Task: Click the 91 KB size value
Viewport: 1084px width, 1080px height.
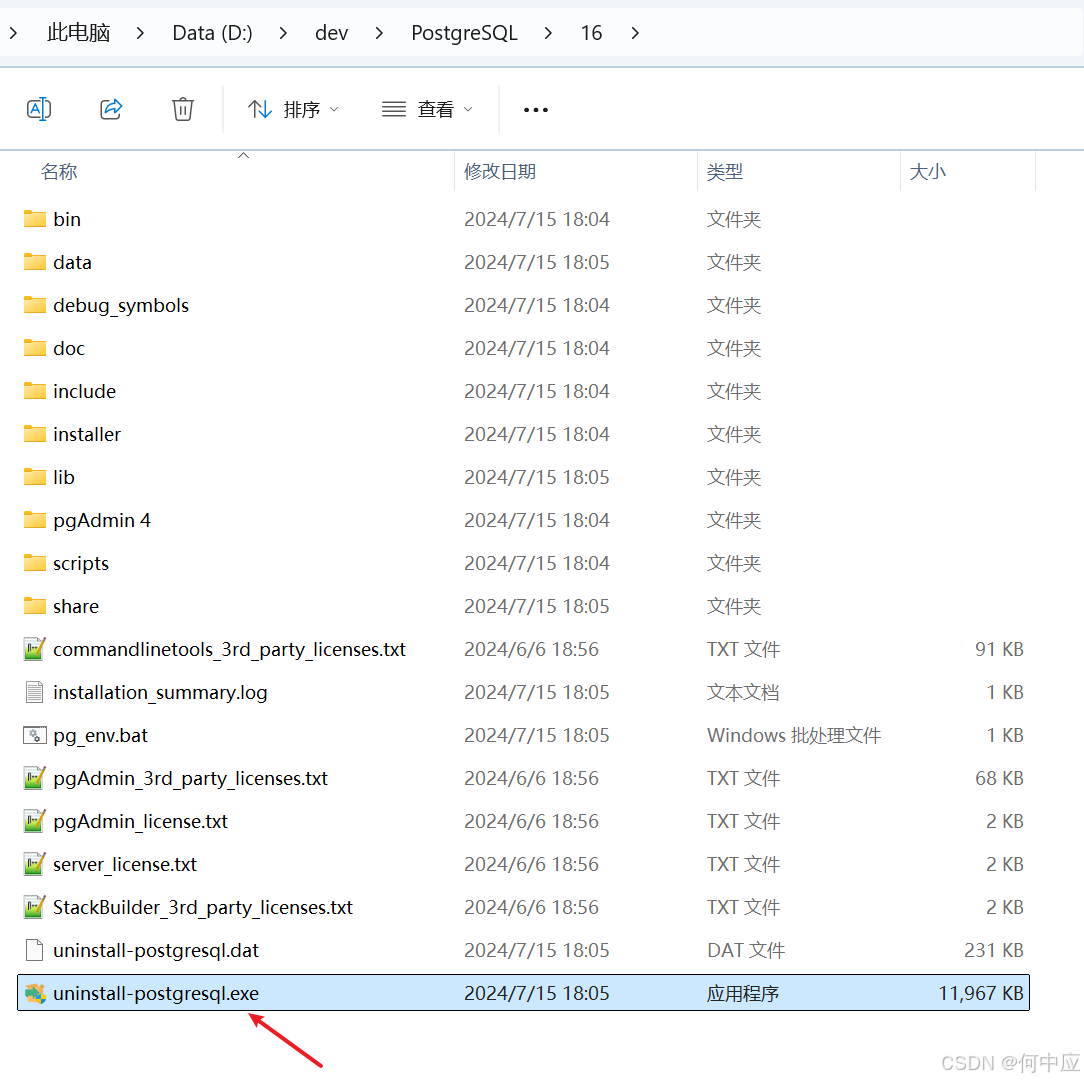Action: click(x=999, y=649)
